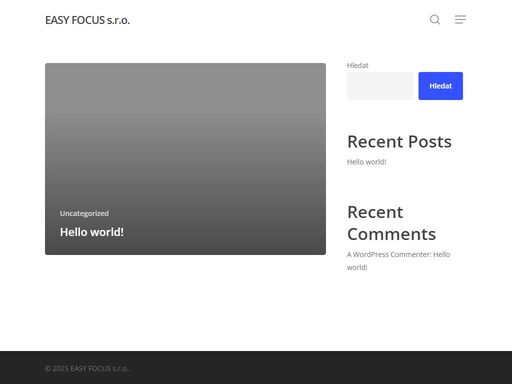Open the hamburger menu icon
The image size is (512, 384).
click(x=460, y=19)
